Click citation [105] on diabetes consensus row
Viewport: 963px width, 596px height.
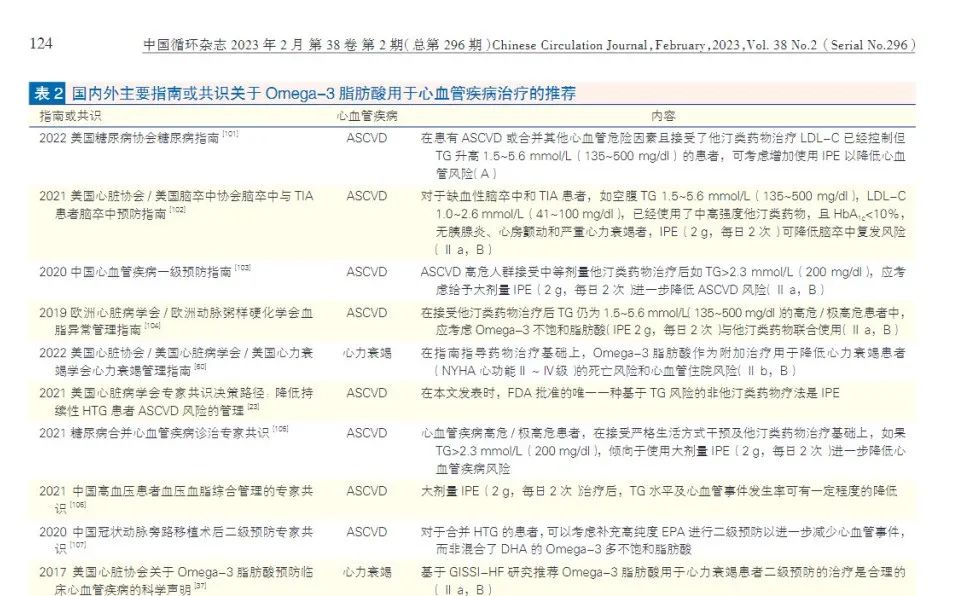(x=280, y=429)
